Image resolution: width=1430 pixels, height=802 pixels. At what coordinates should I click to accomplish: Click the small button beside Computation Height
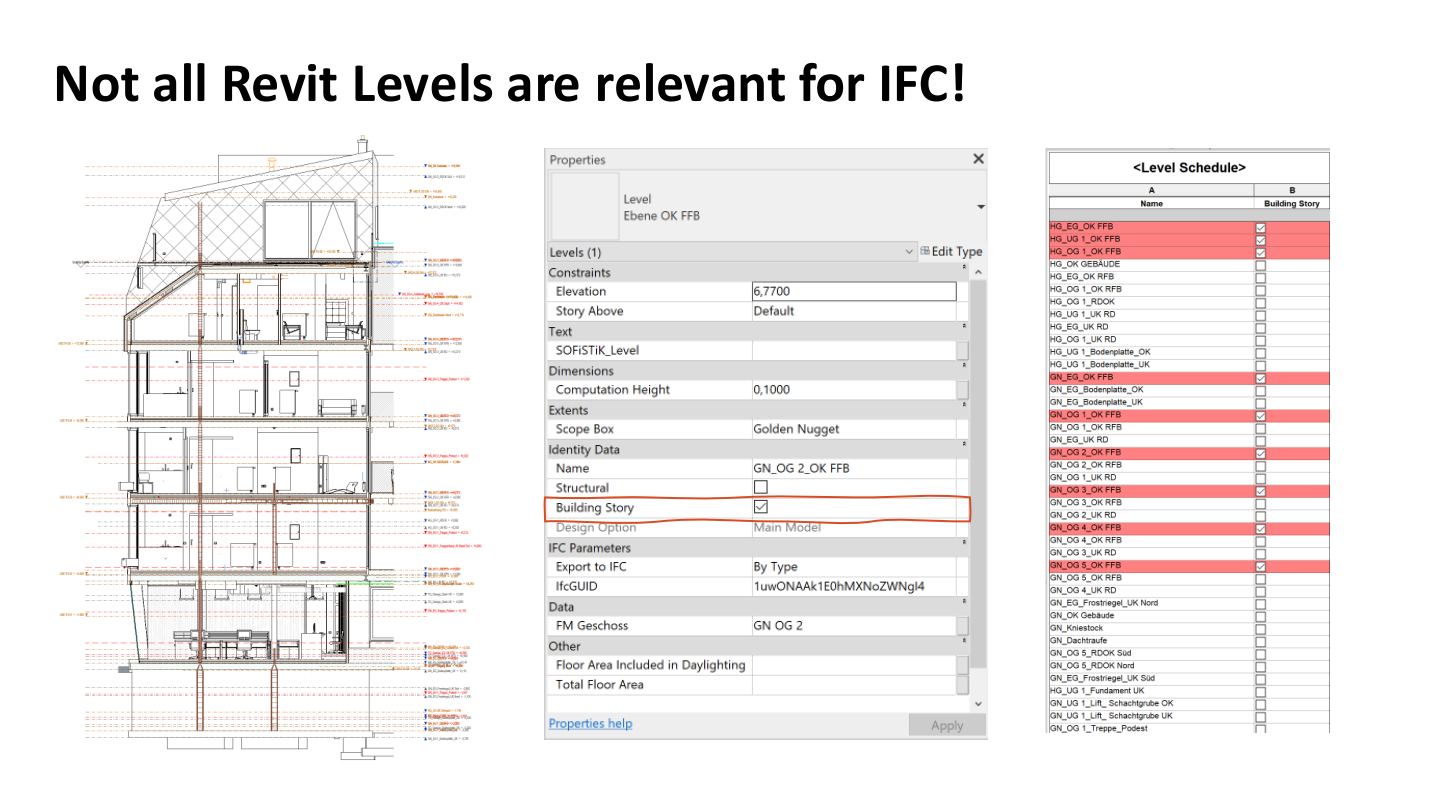tap(962, 390)
